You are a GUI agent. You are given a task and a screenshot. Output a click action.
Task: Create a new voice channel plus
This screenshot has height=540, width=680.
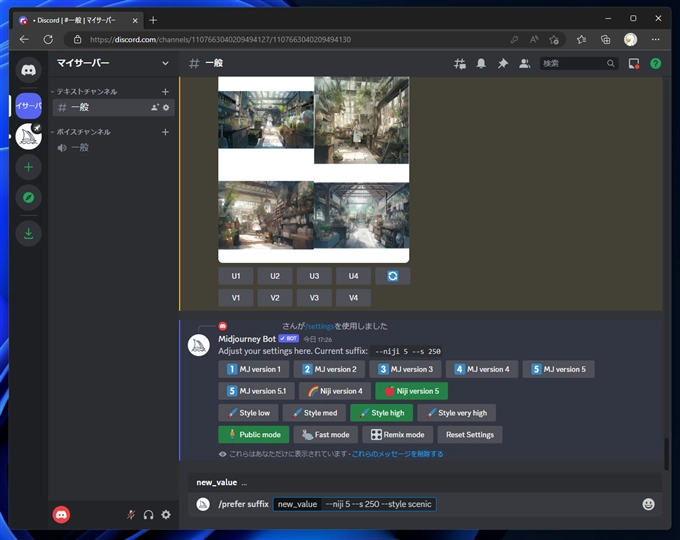pyautogui.click(x=165, y=132)
